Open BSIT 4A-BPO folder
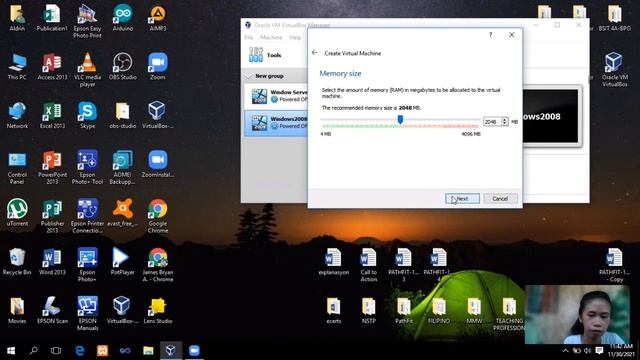This screenshot has width=640, height=360. [615, 18]
